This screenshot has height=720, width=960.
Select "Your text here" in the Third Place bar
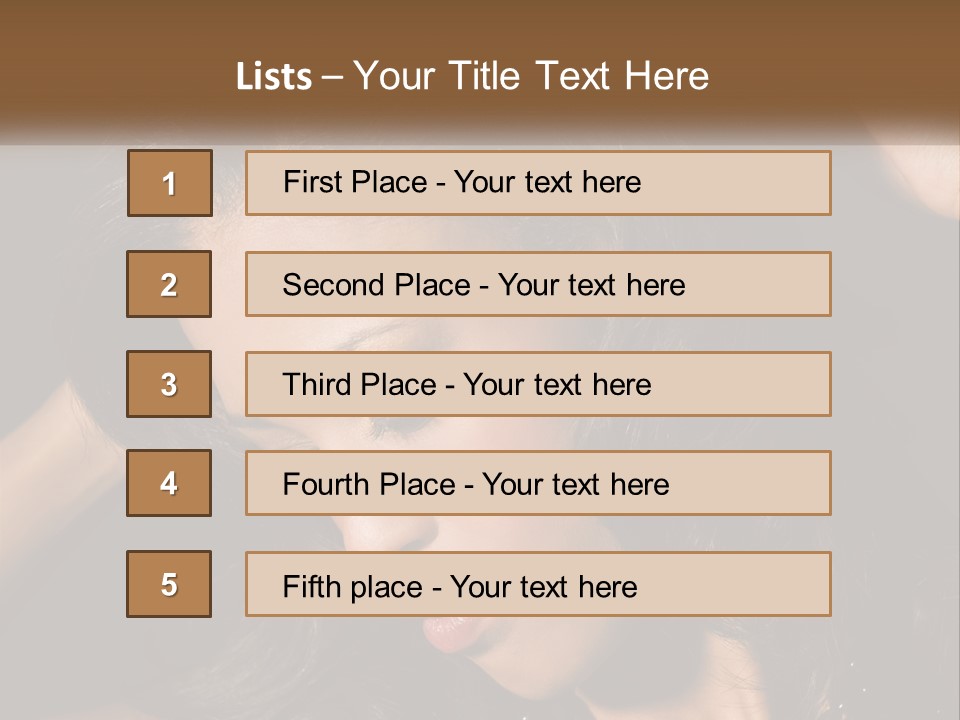(x=557, y=385)
